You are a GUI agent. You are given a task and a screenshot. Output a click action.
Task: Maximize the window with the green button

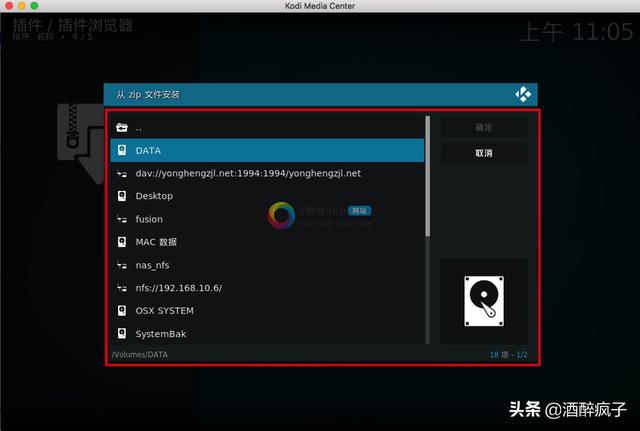coord(34,6)
